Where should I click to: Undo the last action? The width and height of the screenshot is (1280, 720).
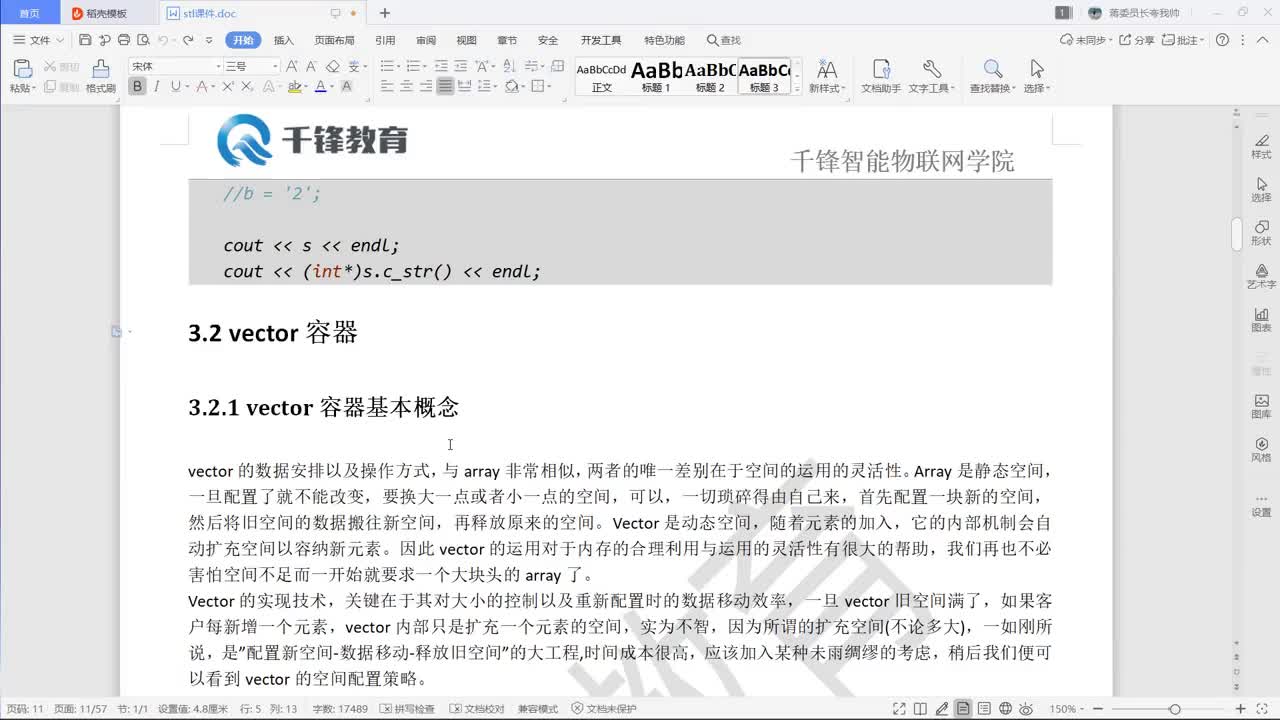coord(162,40)
